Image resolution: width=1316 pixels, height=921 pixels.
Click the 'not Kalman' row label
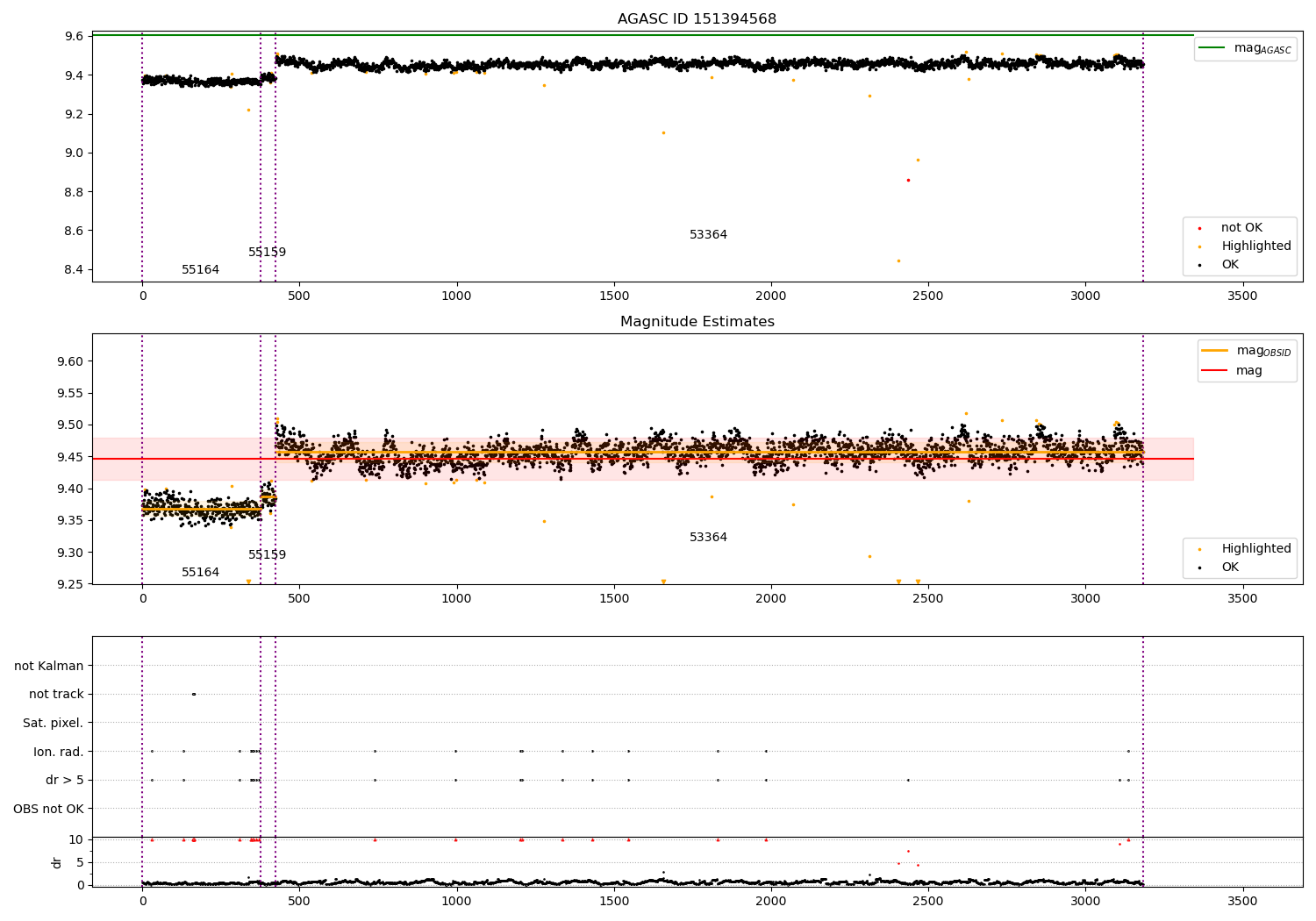click(49, 667)
